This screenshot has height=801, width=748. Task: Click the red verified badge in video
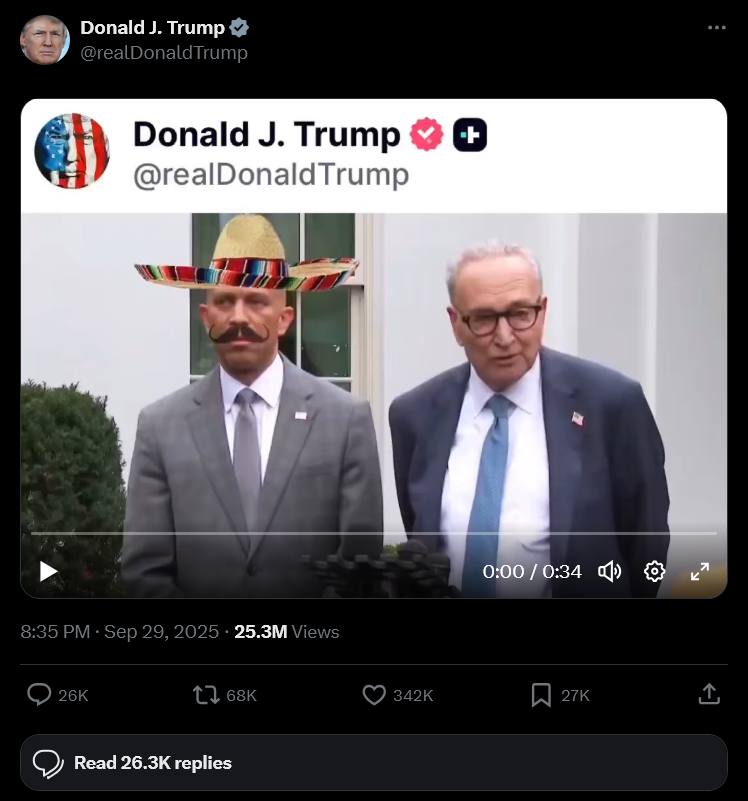point(427,134)
